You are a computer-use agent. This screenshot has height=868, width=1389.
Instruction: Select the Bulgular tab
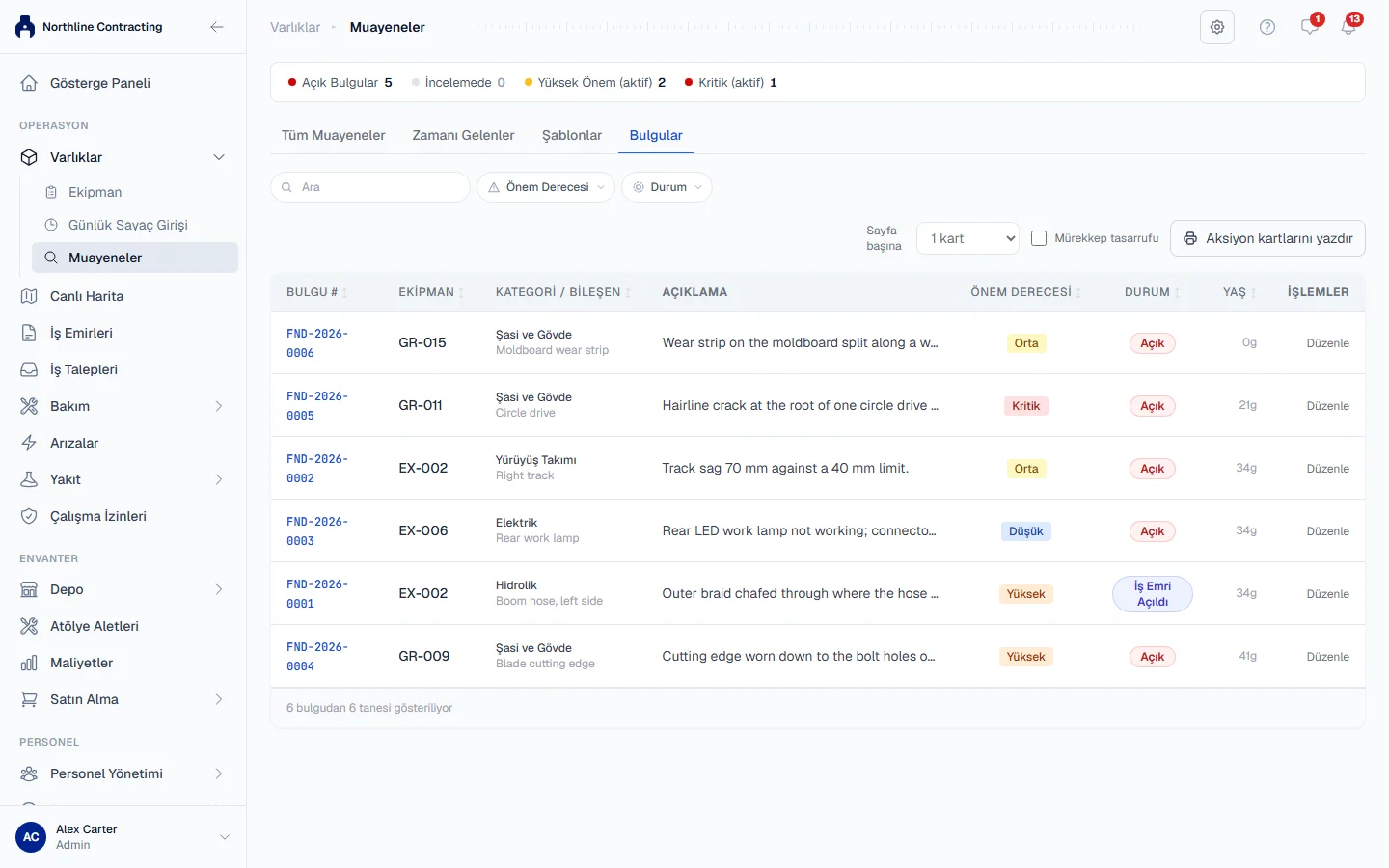656,135
